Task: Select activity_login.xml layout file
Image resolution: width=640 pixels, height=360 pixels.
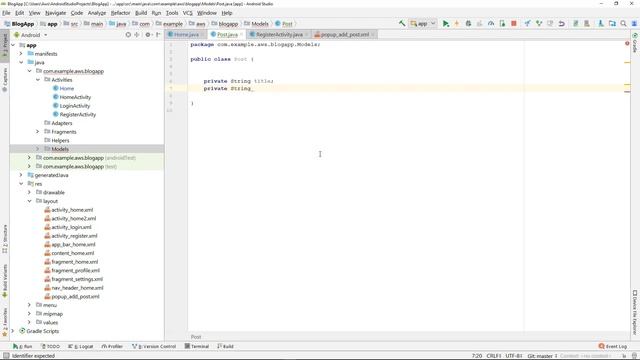Action: 68,227
